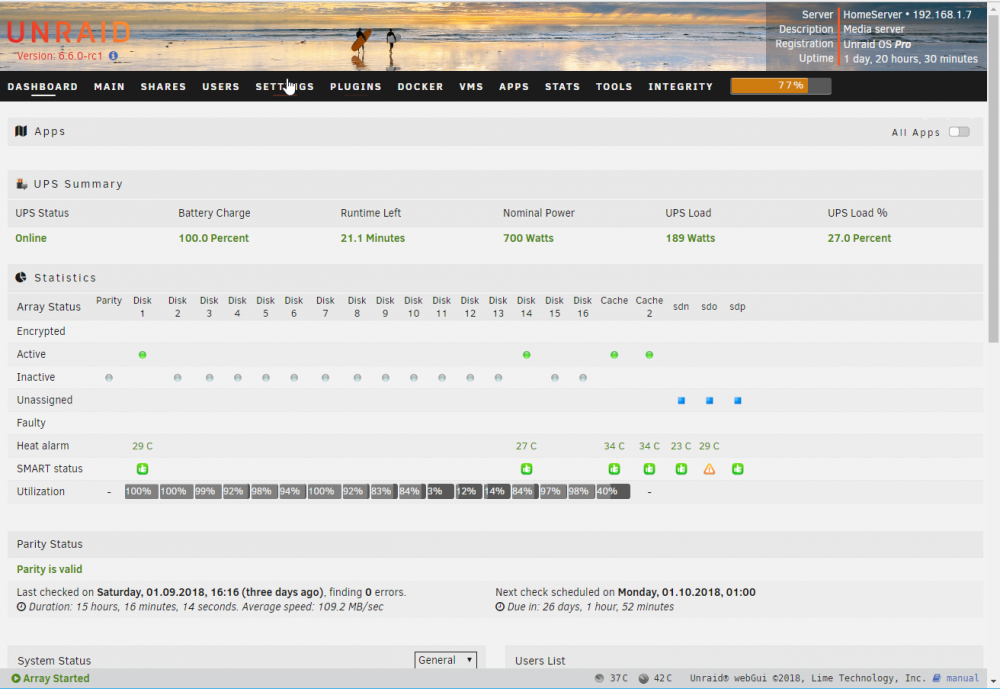
Task: Click Parity inactive grey indicator
Action: tap(109, 378)
